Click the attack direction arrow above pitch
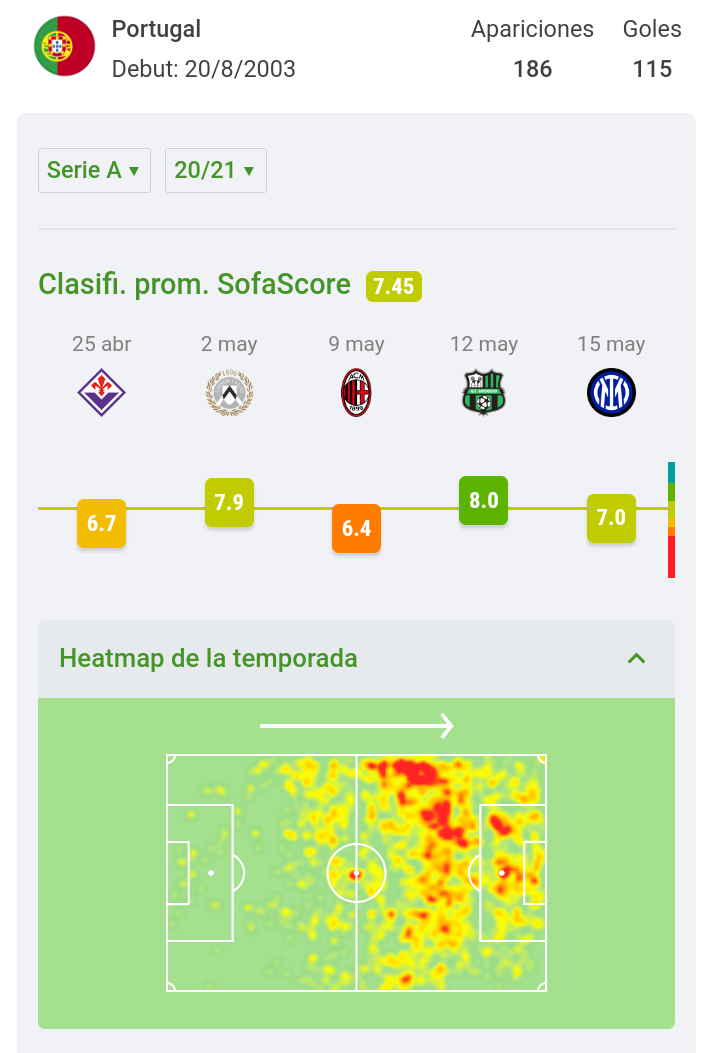The image size is (716, 1053). [x=357, y=726]
